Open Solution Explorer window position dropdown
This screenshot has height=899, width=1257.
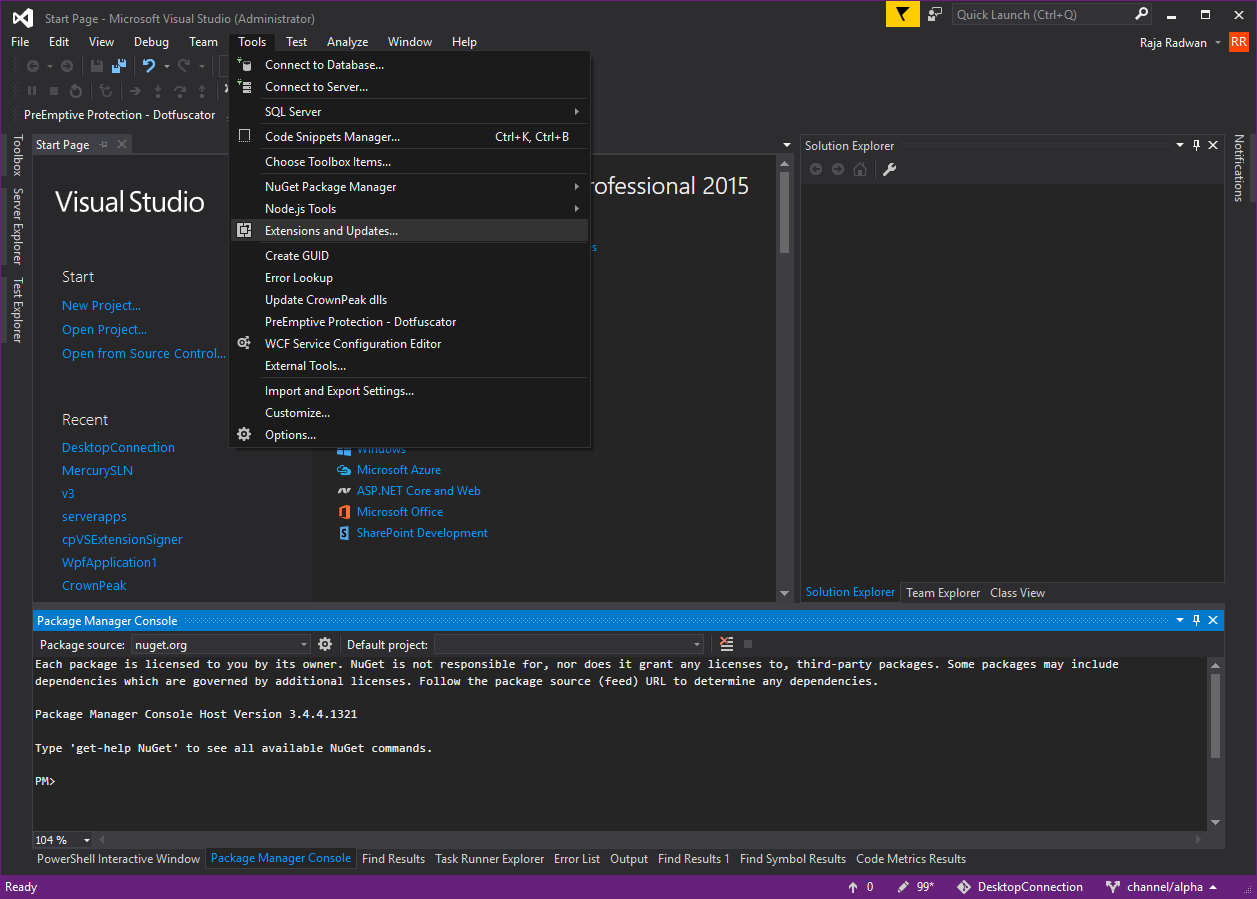1179,145
